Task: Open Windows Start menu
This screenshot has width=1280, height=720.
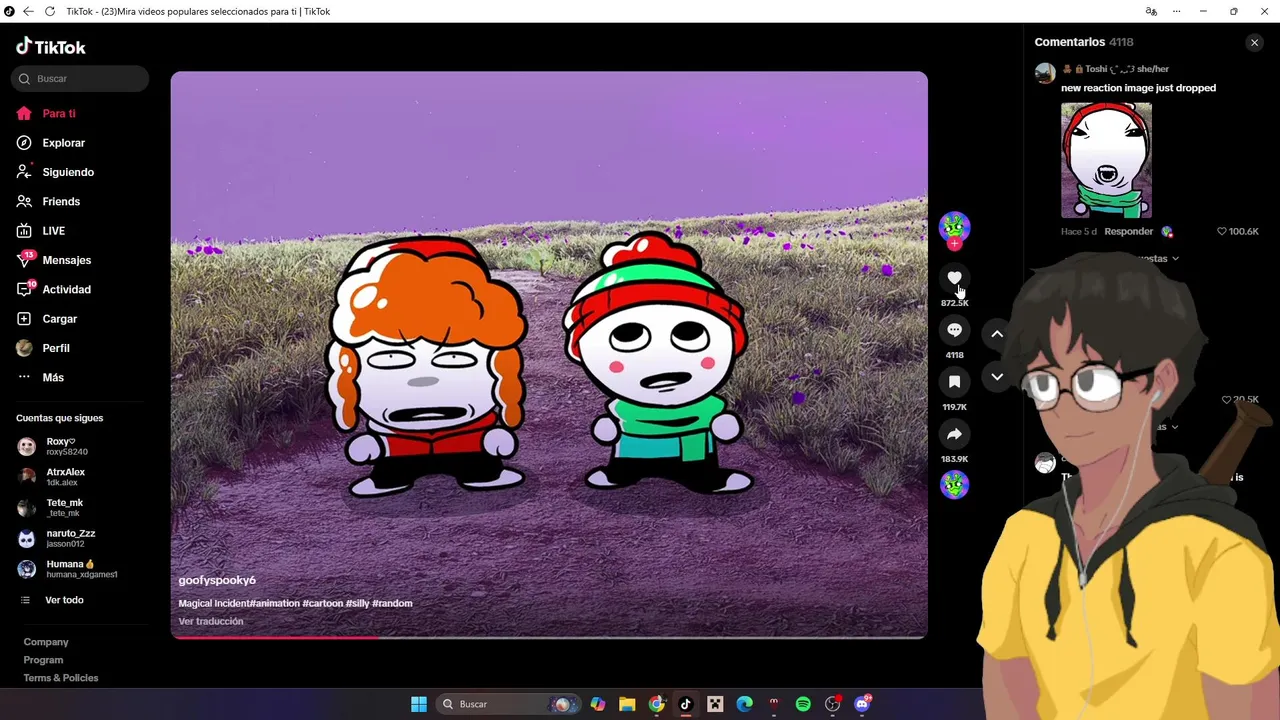Action: pos(419,704)
